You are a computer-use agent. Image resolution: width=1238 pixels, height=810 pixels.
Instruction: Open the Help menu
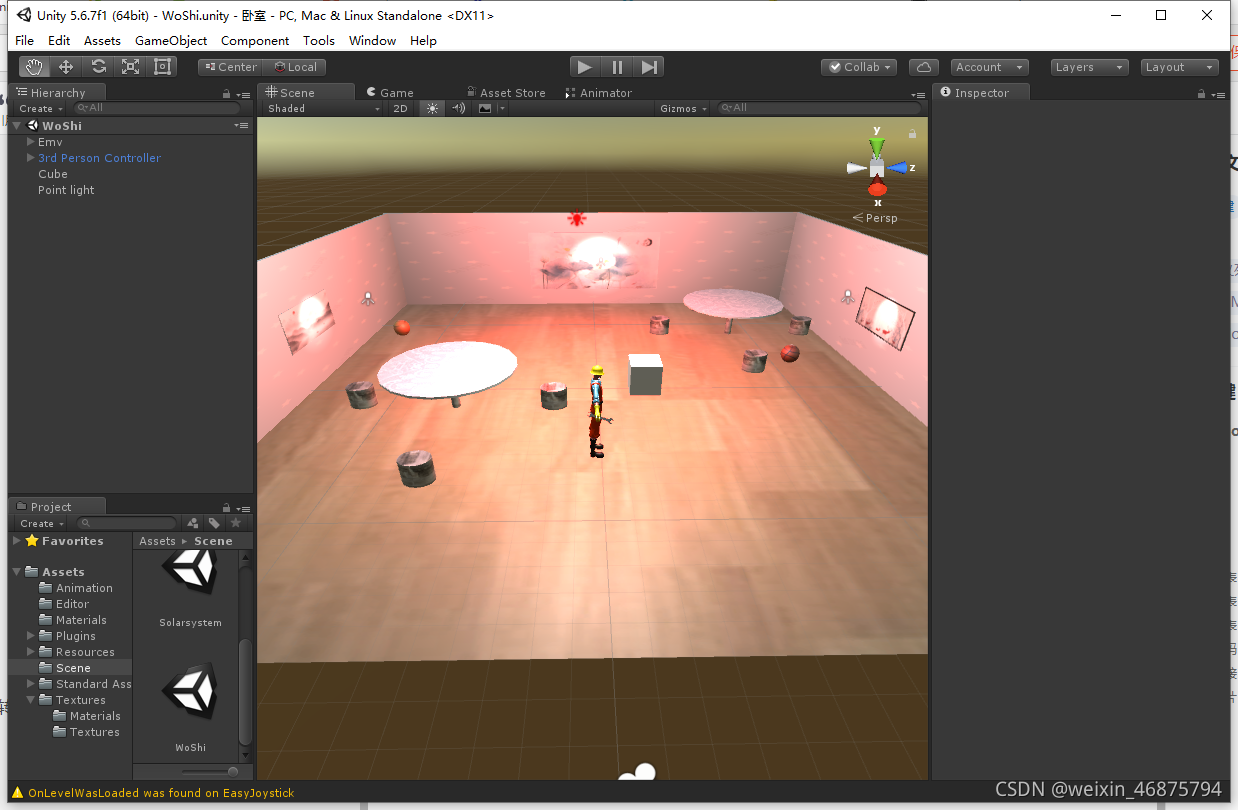click(423, 41)
